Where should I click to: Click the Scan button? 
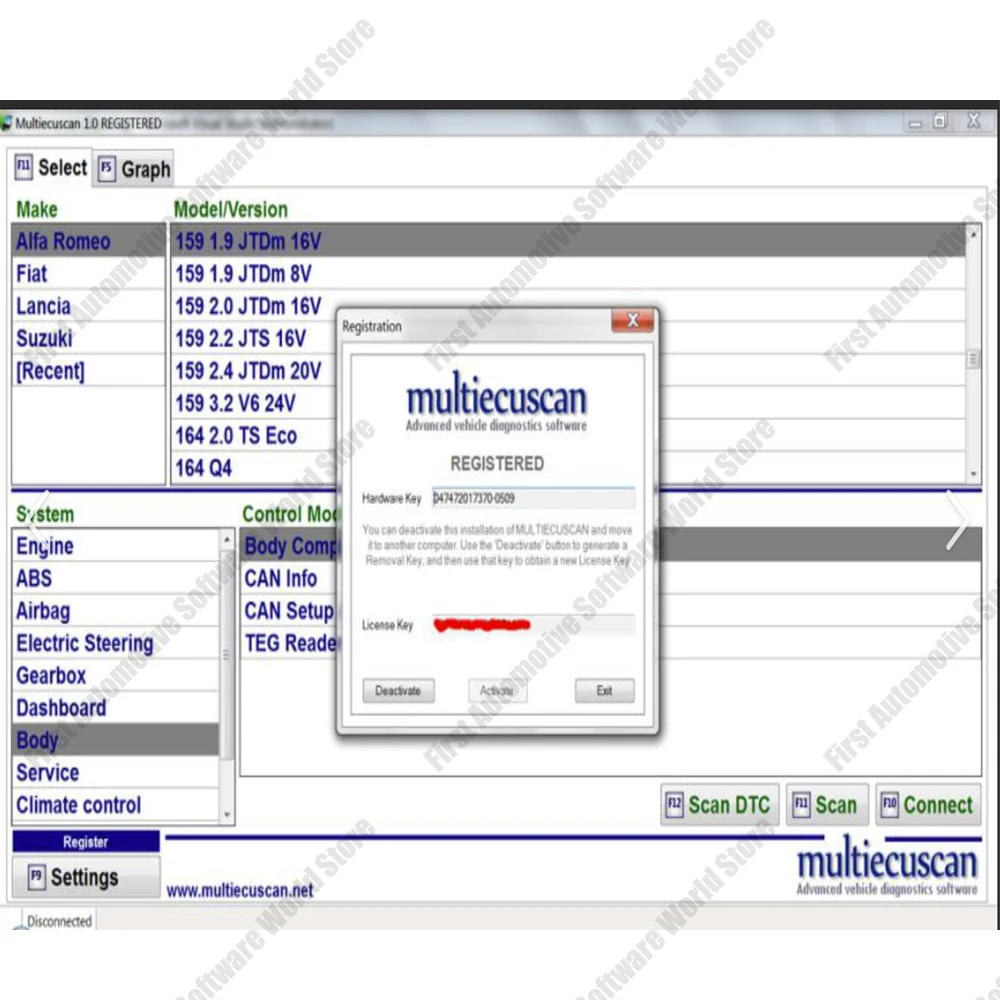tap(827, 805)
